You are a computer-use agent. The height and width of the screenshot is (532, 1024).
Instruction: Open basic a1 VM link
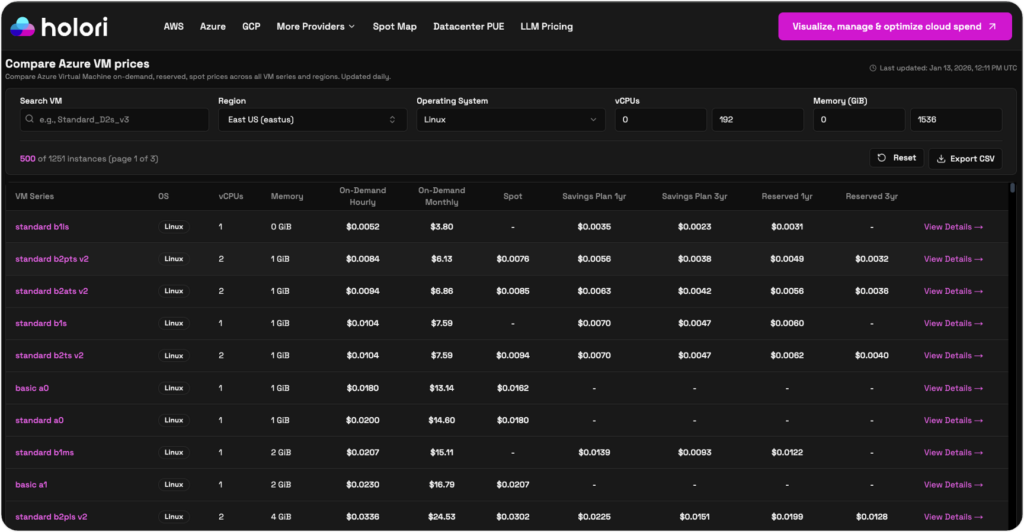31,485
